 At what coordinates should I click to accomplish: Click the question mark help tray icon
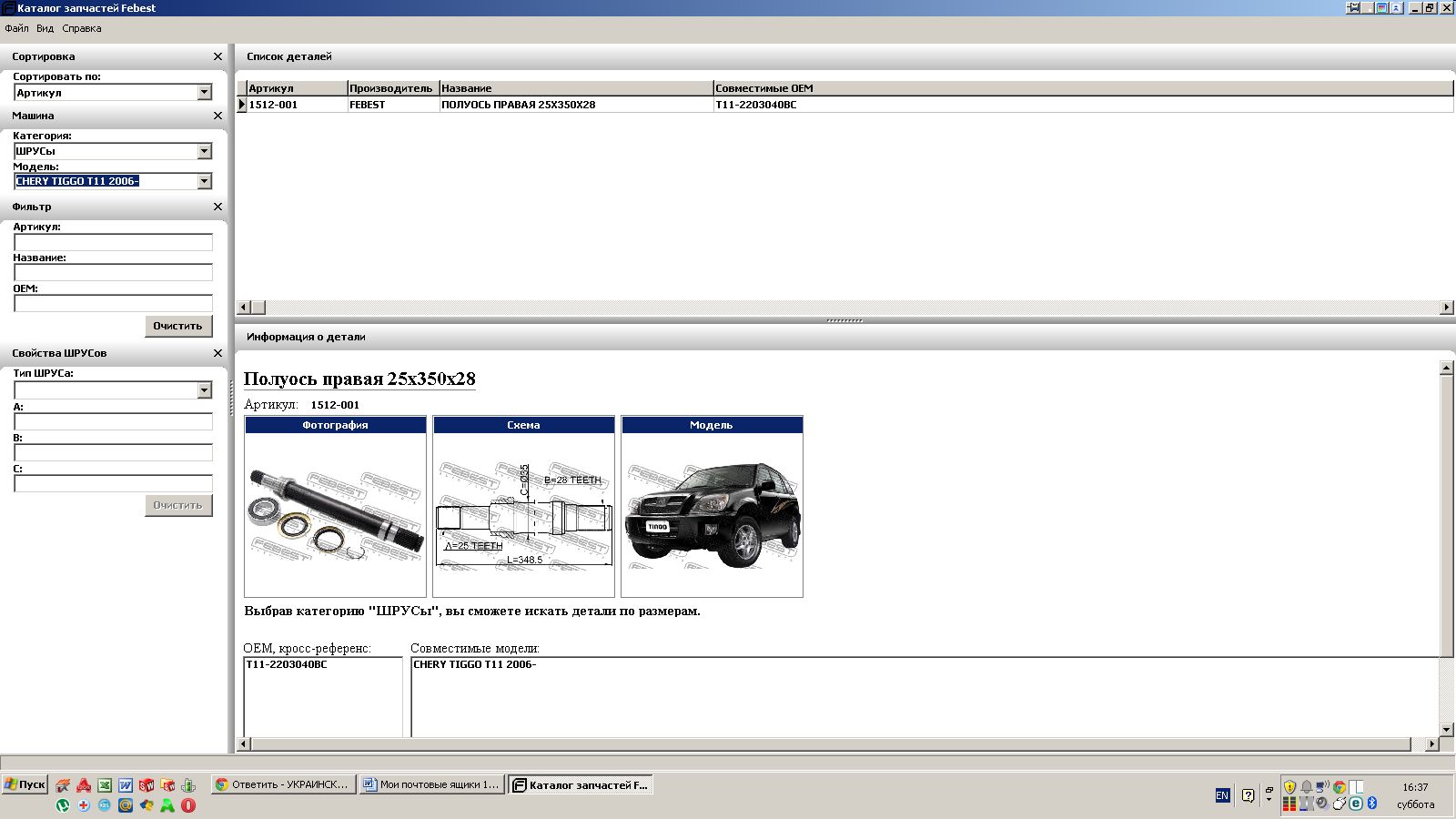click(1248, 795)
